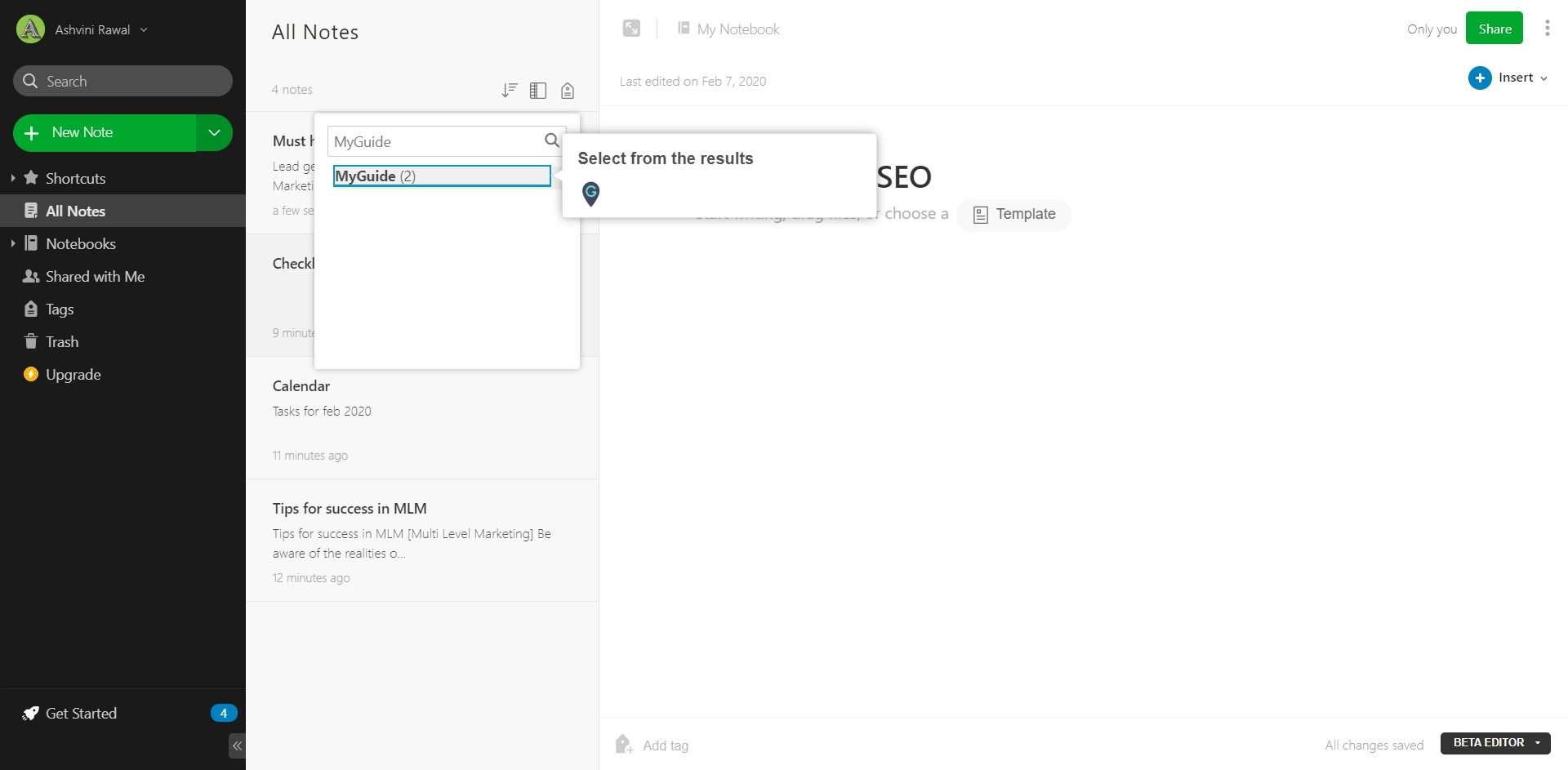Click inside the MyGuide search field
This screenshot has width=1568, height=770.
tap(425, 140)
